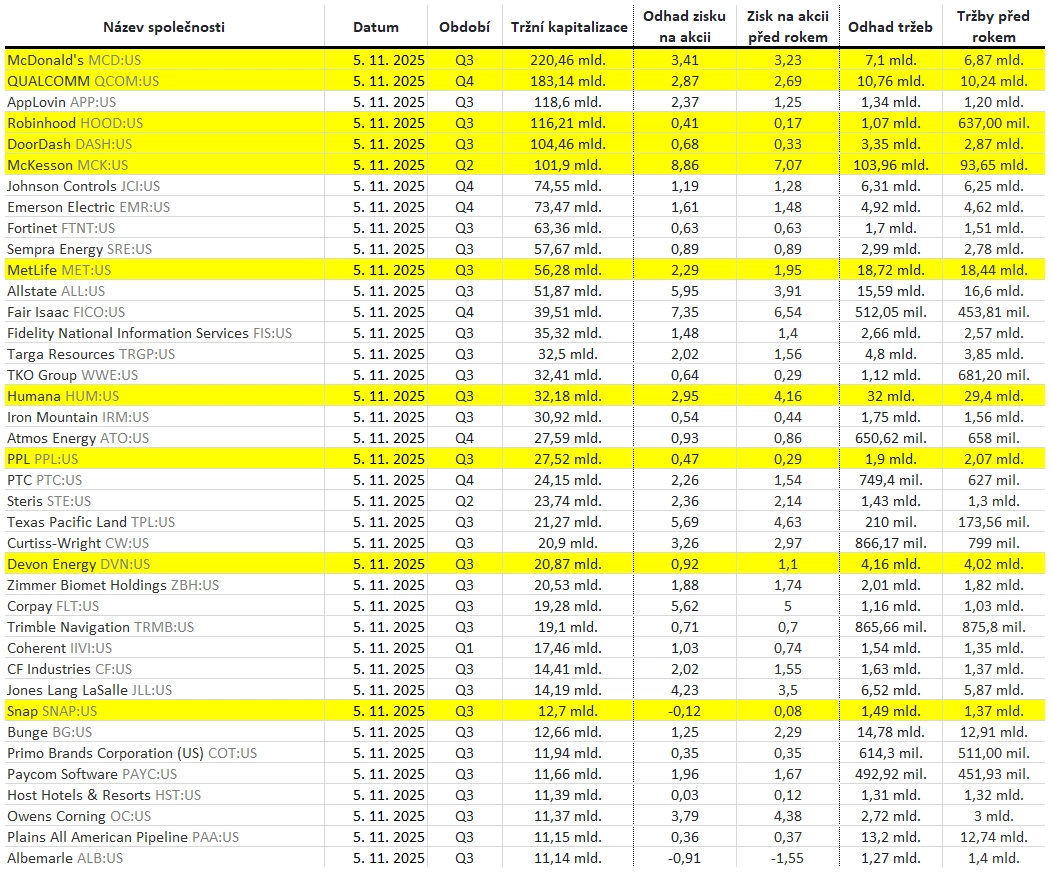The width and height of the screenshot is (1051, 874).
Task: Select the Devon Energy DVN:US row
Action: click(x=78, y=564)
